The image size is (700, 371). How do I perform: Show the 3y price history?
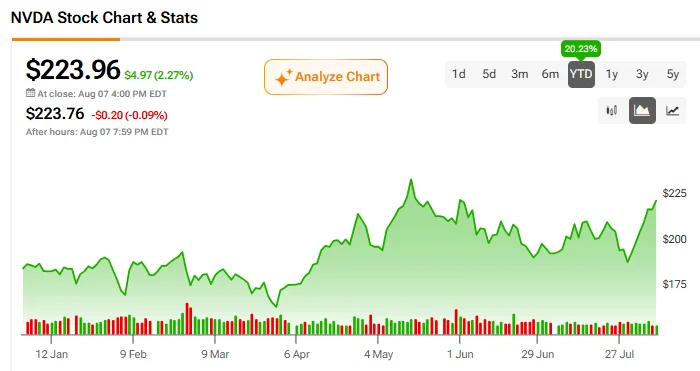(642, 74)
